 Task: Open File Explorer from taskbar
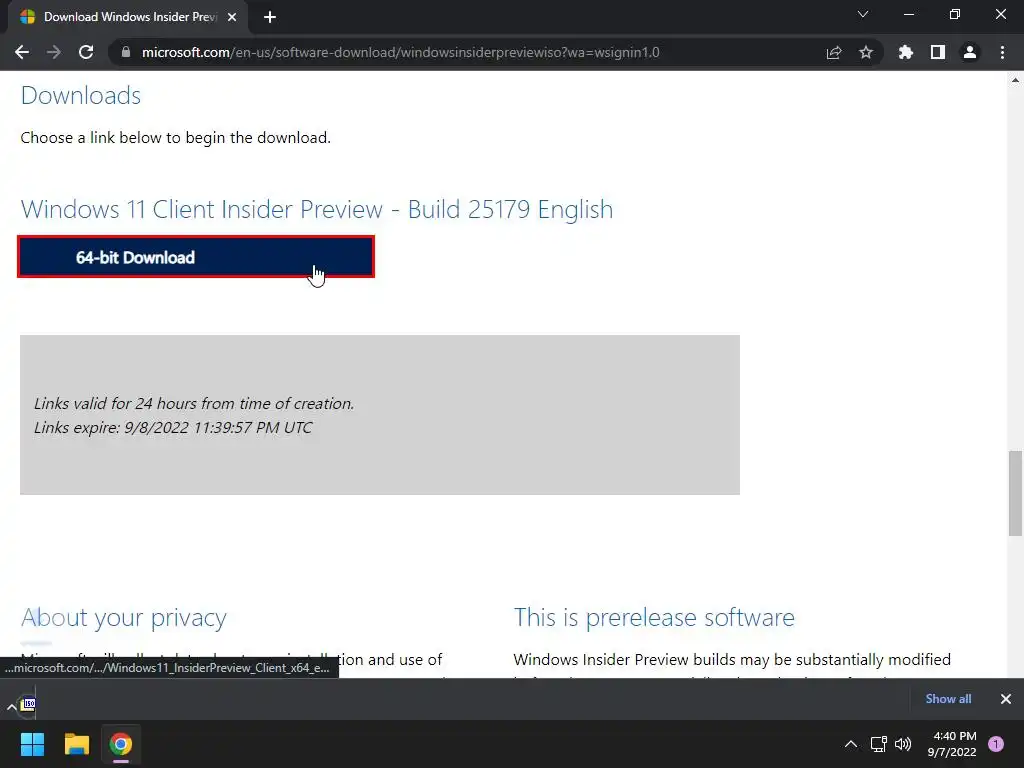[76, 744]
